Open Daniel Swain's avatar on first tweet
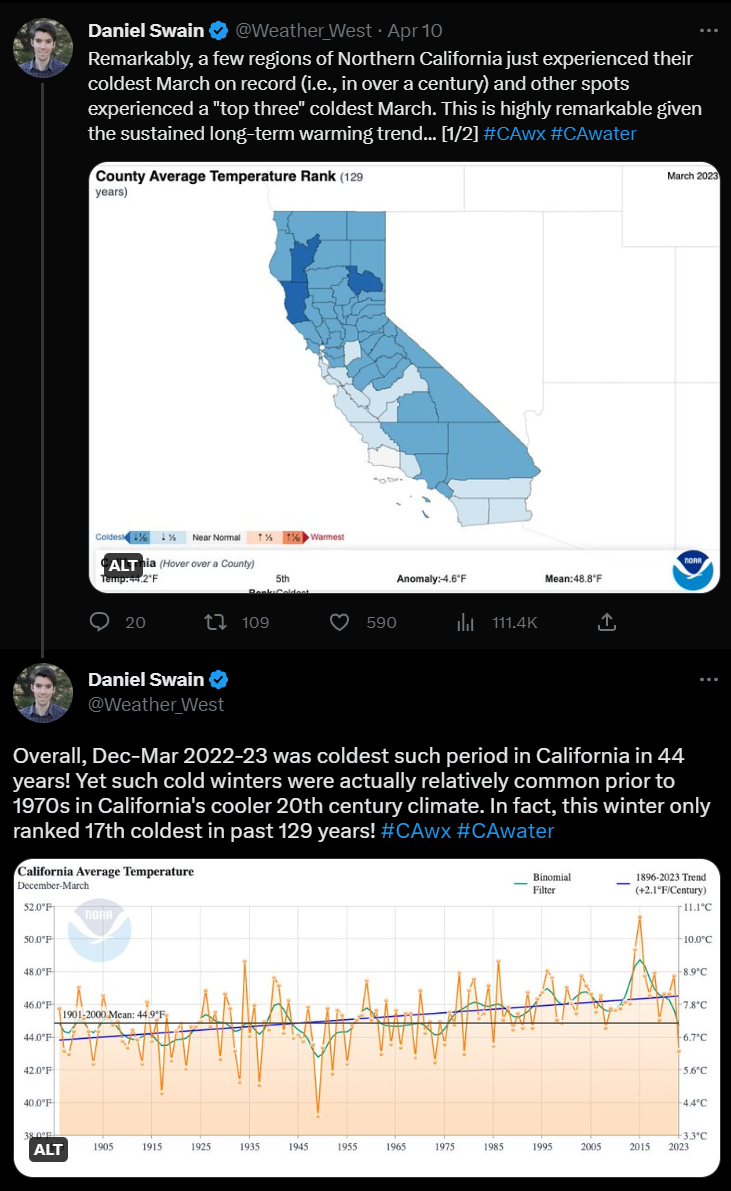The width and height of the screenshot is (731, 1191). click(43, 48)
